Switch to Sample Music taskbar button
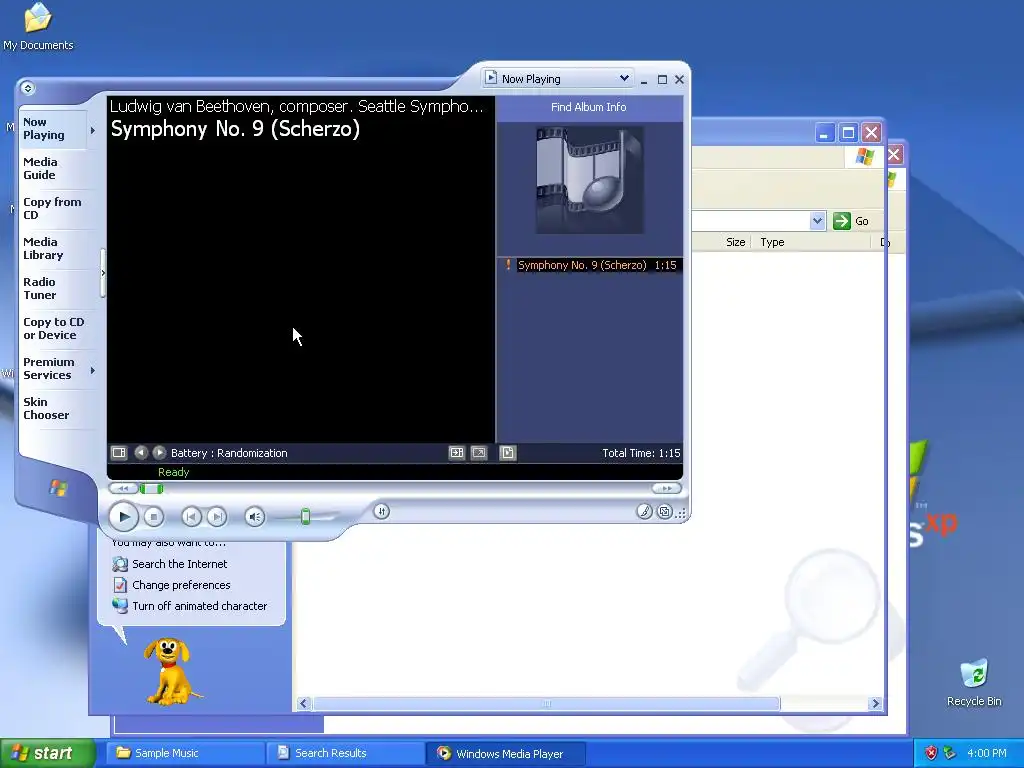This screenshot has width=1024, height=768. 185,753
